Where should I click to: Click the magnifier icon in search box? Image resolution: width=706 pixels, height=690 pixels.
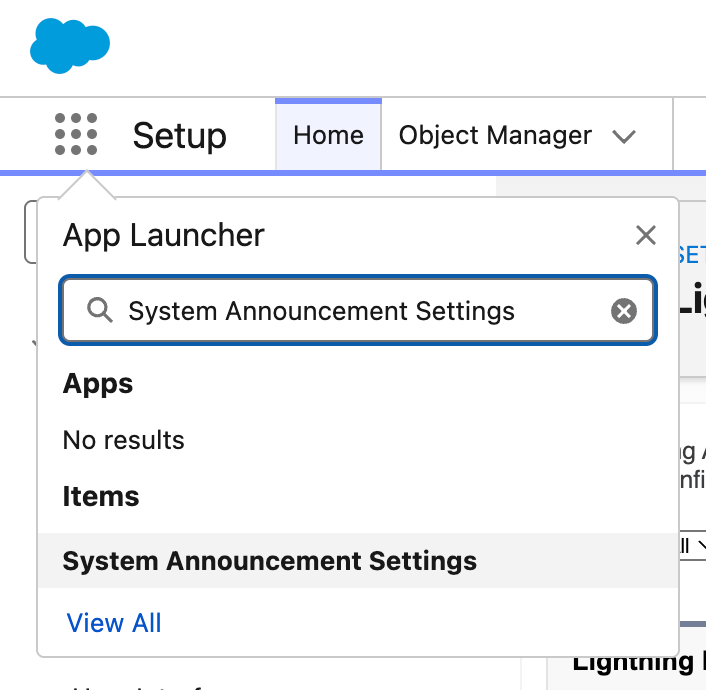[x=100, y=310]
